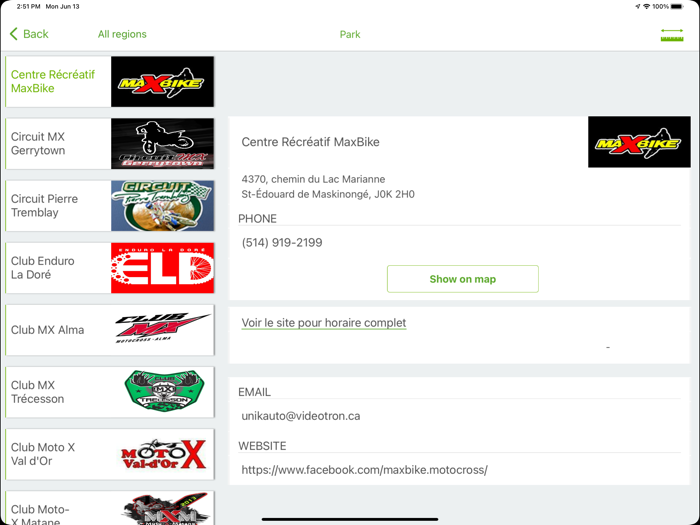Click the MaxBike logo in the list

(162, 82)
